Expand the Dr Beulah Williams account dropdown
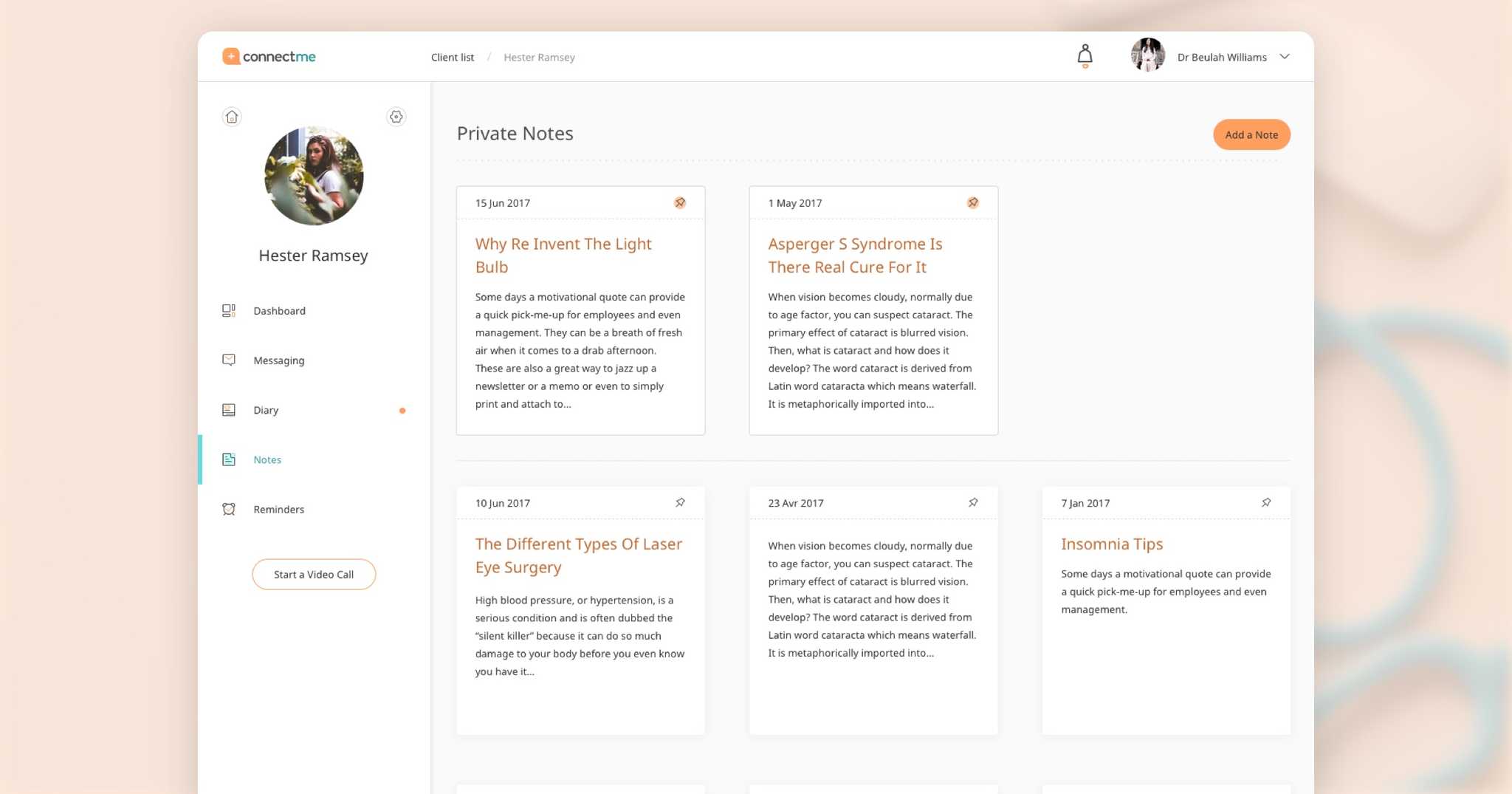The height and width of the screenshot is (794, 1512). pyautogui.click(x=1285, y=57)
